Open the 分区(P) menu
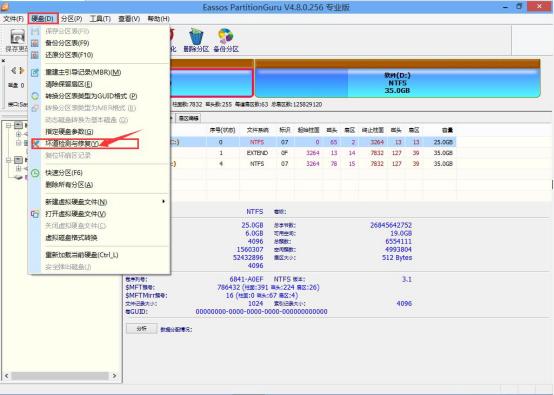The width and height of the screenshot is (554, 395). (71, 19)
